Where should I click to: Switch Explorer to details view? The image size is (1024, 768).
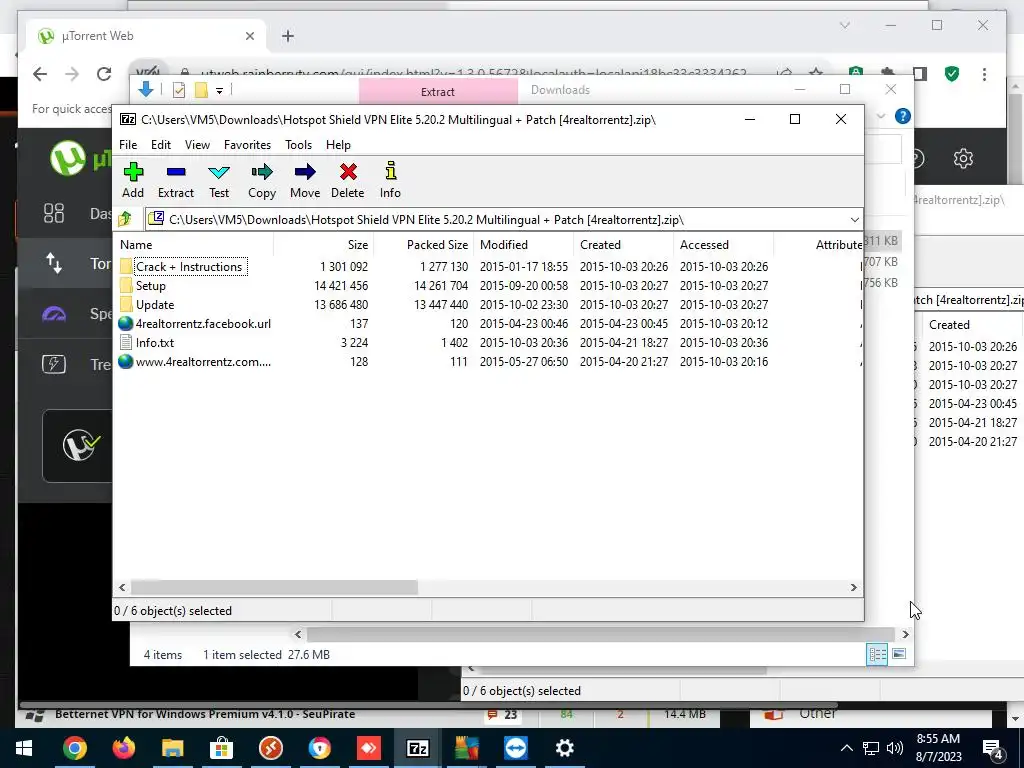[877, 654]
